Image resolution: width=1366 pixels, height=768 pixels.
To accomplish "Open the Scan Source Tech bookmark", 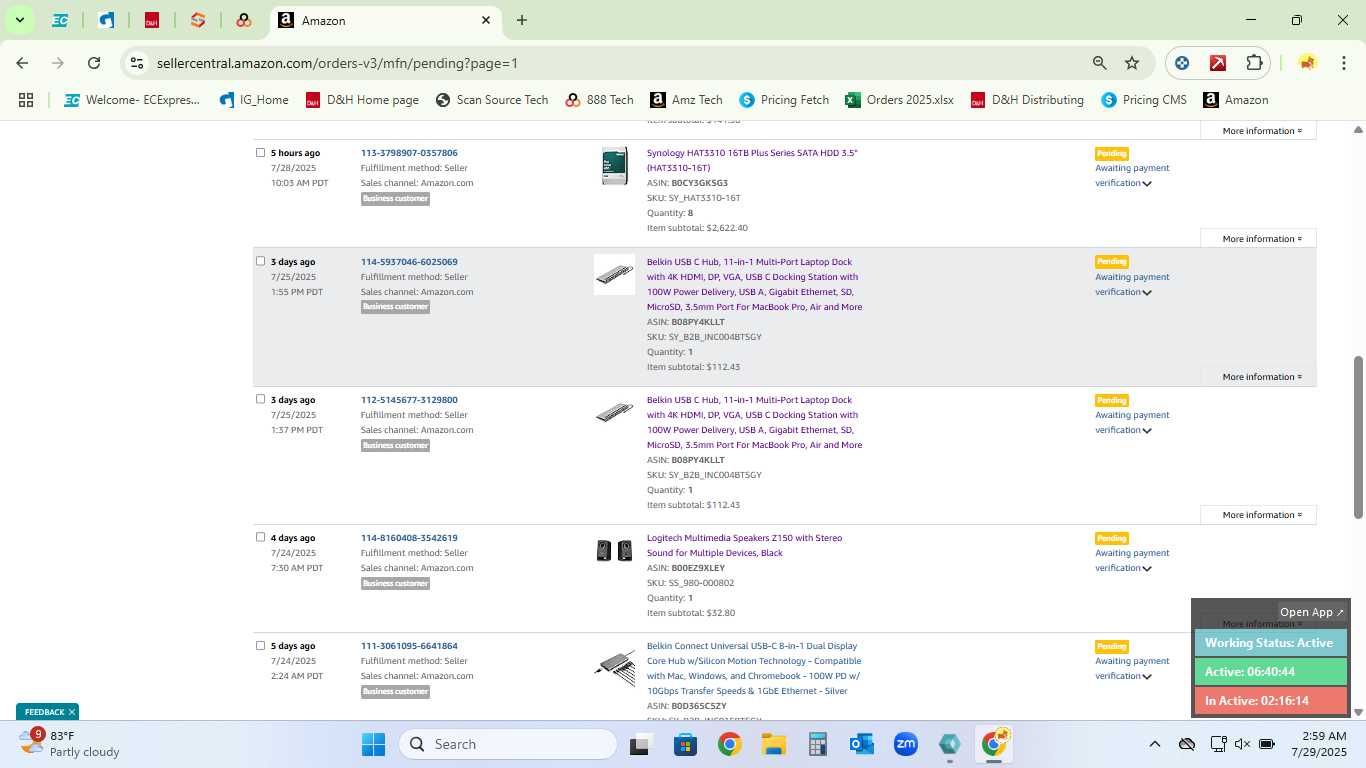I will (x=492, y=100).
